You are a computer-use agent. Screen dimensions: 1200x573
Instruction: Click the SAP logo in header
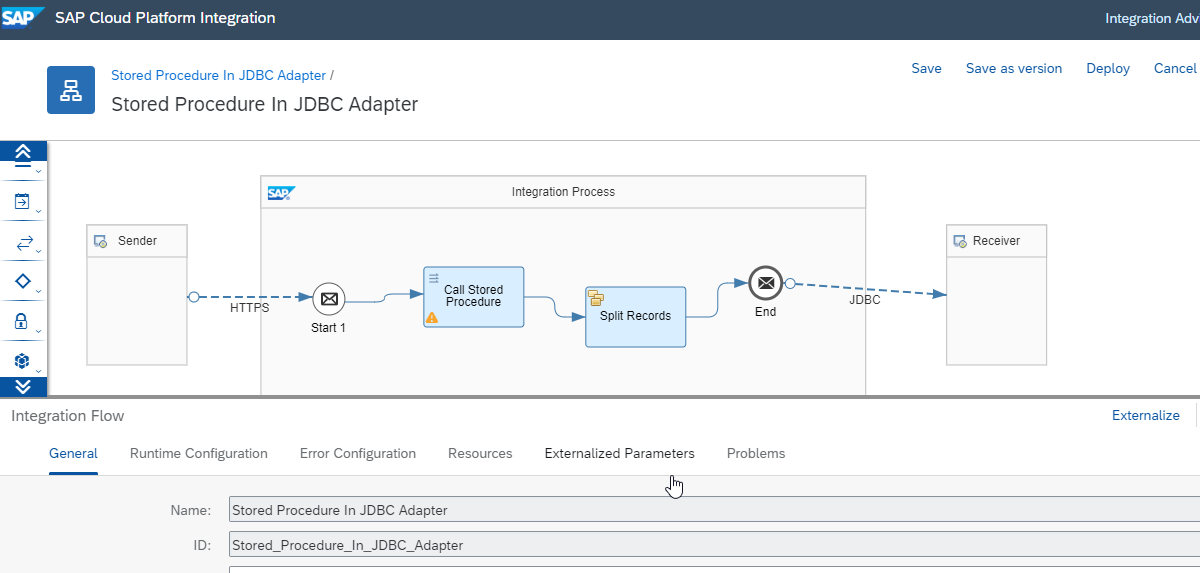23,19
